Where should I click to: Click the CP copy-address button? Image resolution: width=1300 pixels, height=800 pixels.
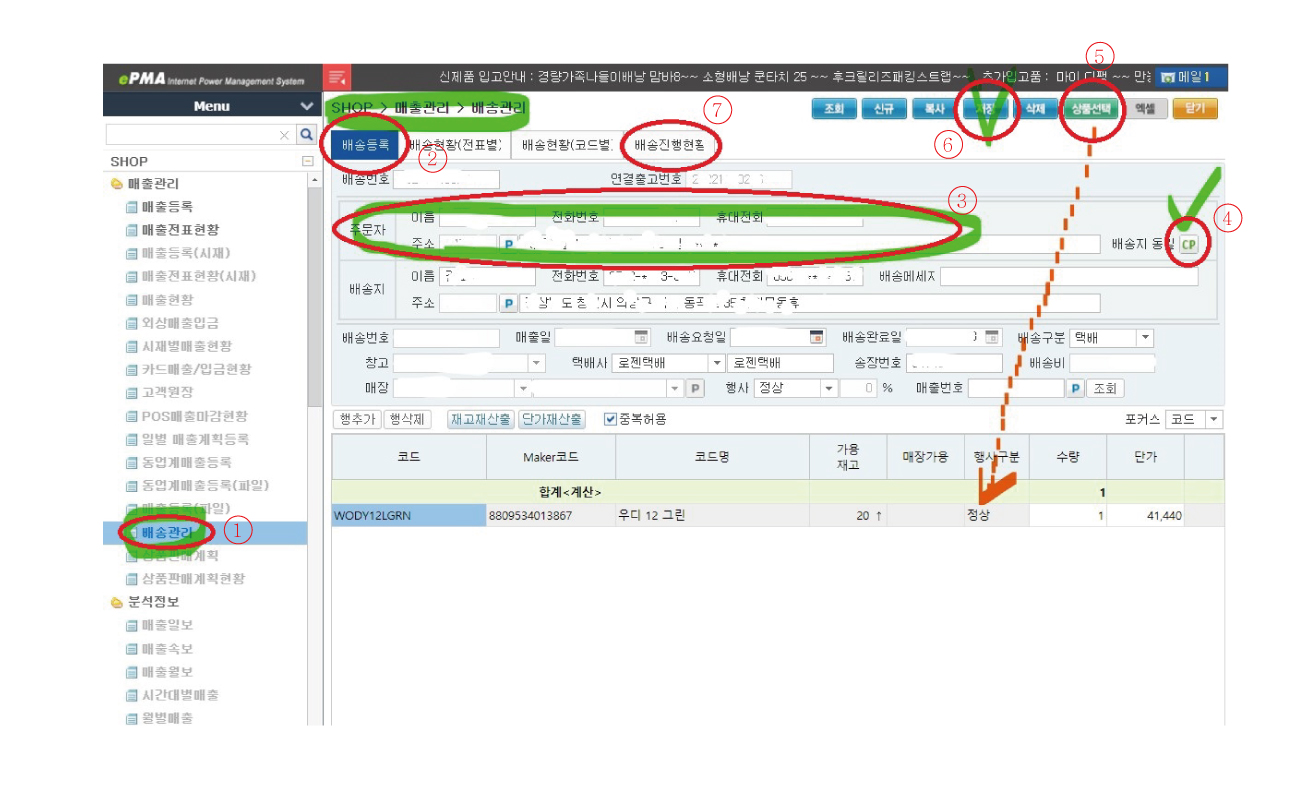click(x=1188, y=244)
